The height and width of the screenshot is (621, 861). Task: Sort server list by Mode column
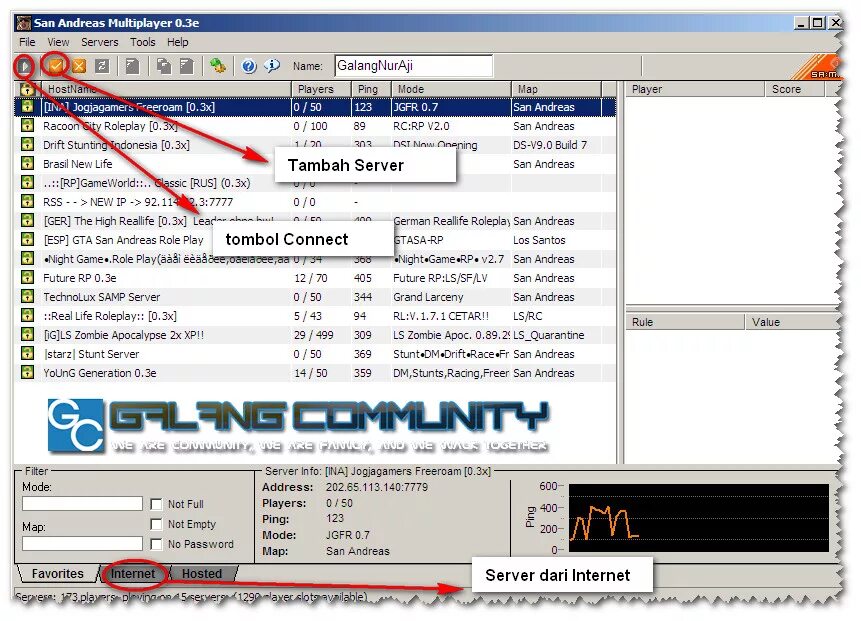coord(451,89)
